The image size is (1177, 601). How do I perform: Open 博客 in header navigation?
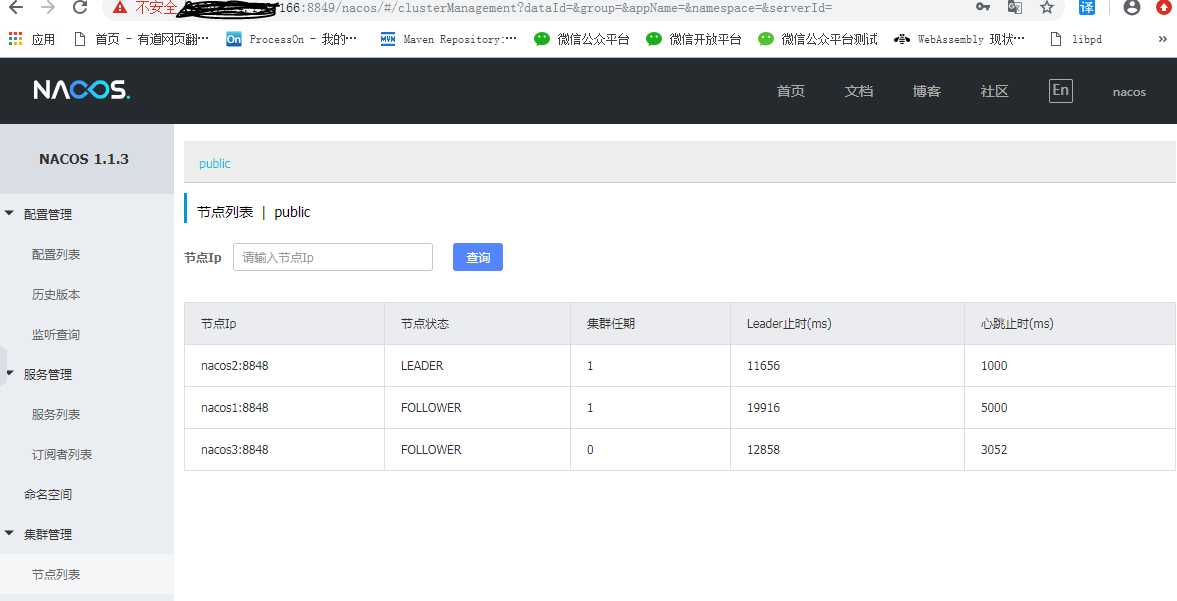tap(926, 91)
